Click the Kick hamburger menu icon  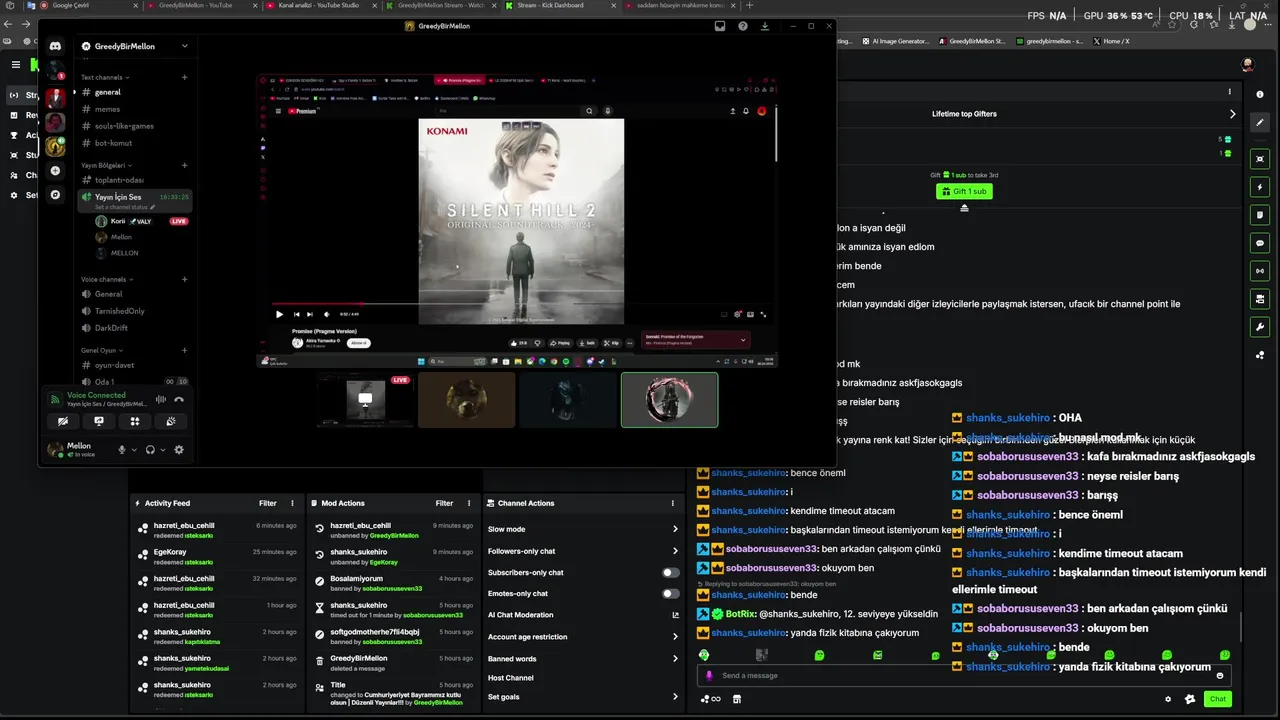[x=15, y=65]
